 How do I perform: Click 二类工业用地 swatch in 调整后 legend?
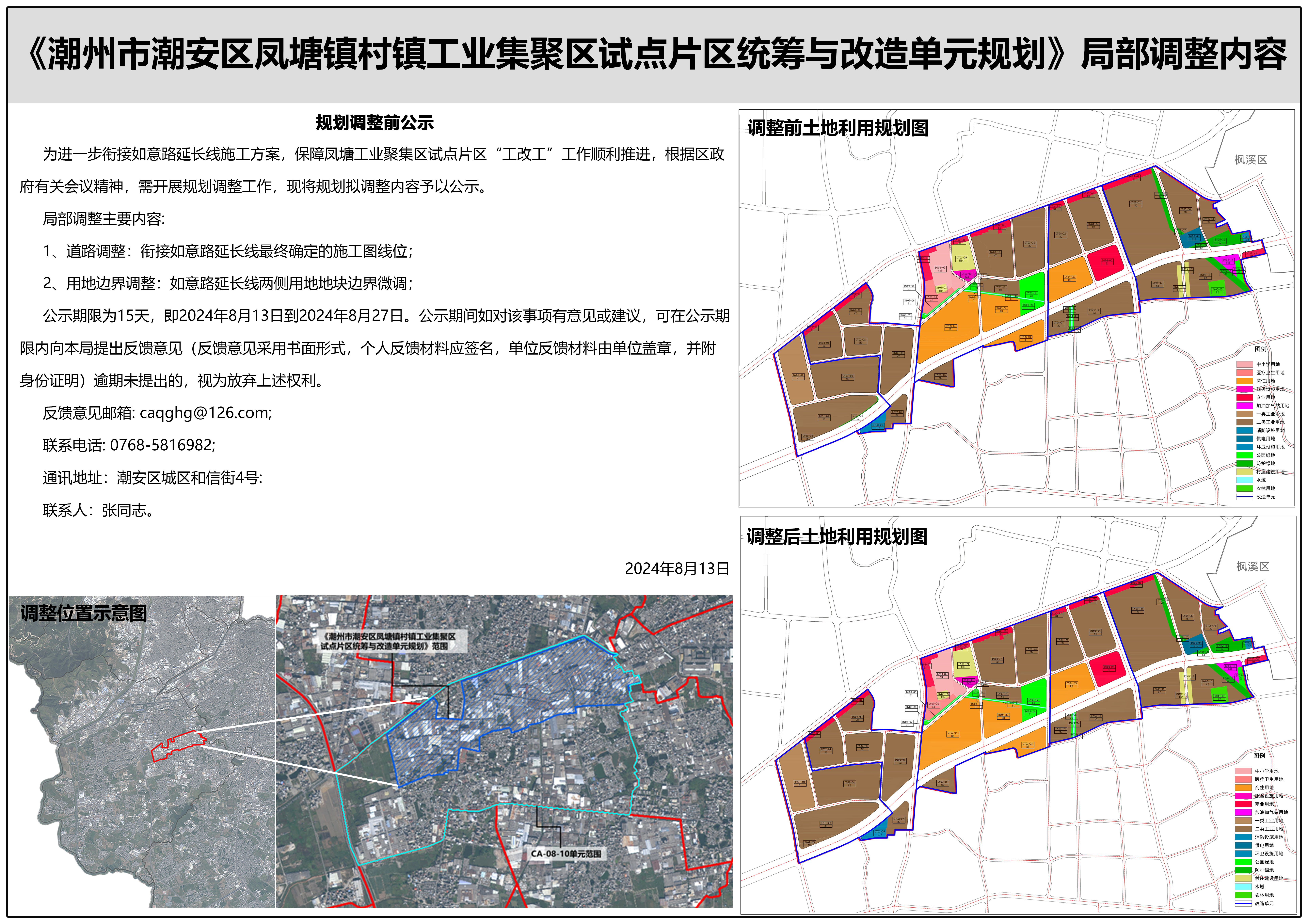[1244, 829]
